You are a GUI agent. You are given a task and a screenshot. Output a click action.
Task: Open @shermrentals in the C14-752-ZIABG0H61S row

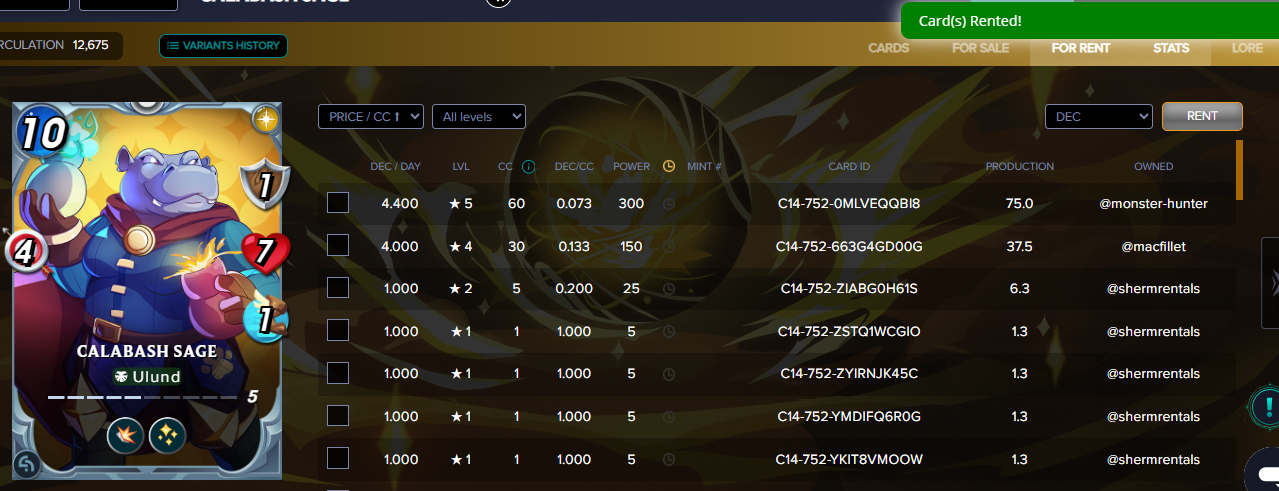[1153, 288]
